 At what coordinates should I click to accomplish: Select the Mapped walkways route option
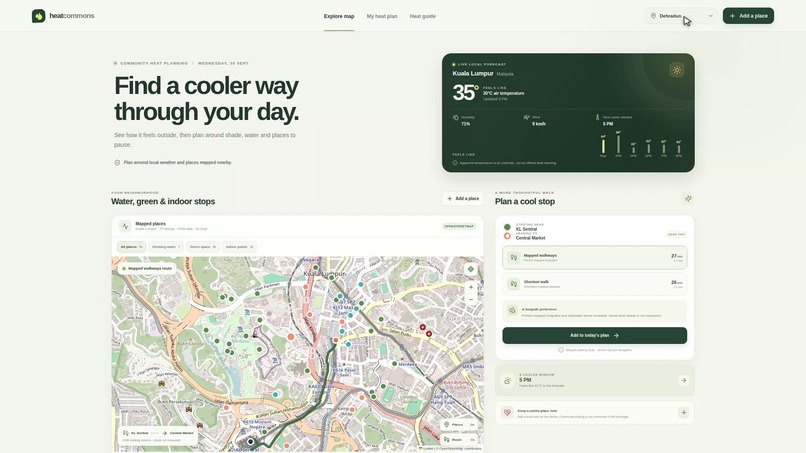(x=595, y=258)
